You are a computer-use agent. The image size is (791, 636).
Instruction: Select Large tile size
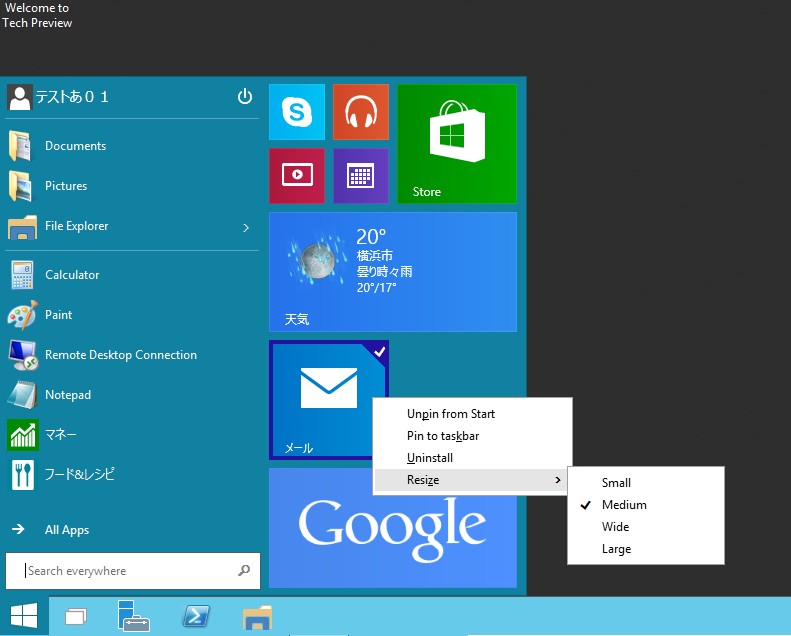pyautogui.click(x=646, y=549)
